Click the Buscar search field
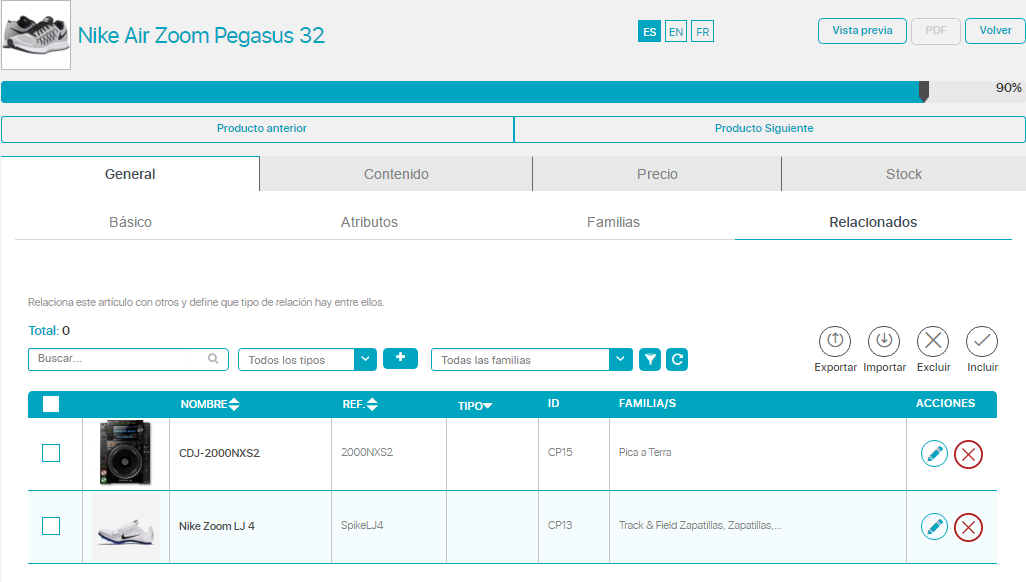The width and height of the screenshot is (1026, 582). tap(128, 359)
